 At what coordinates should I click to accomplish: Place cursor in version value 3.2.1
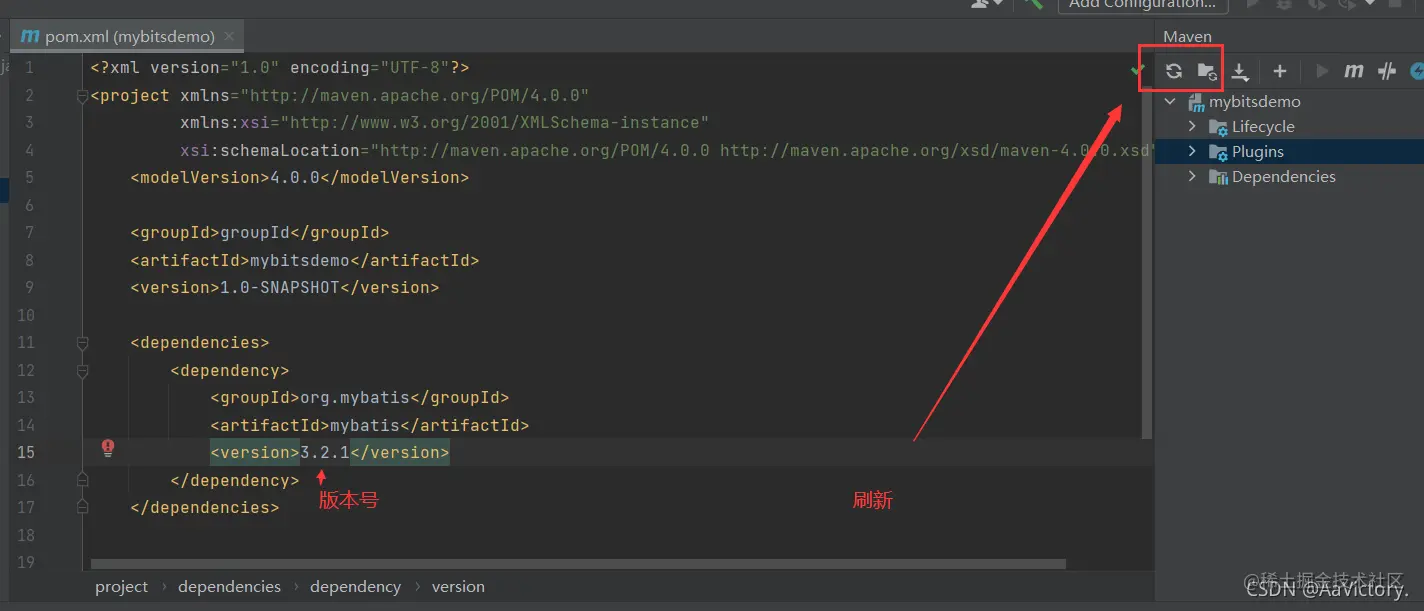click(x=325, y=452)
